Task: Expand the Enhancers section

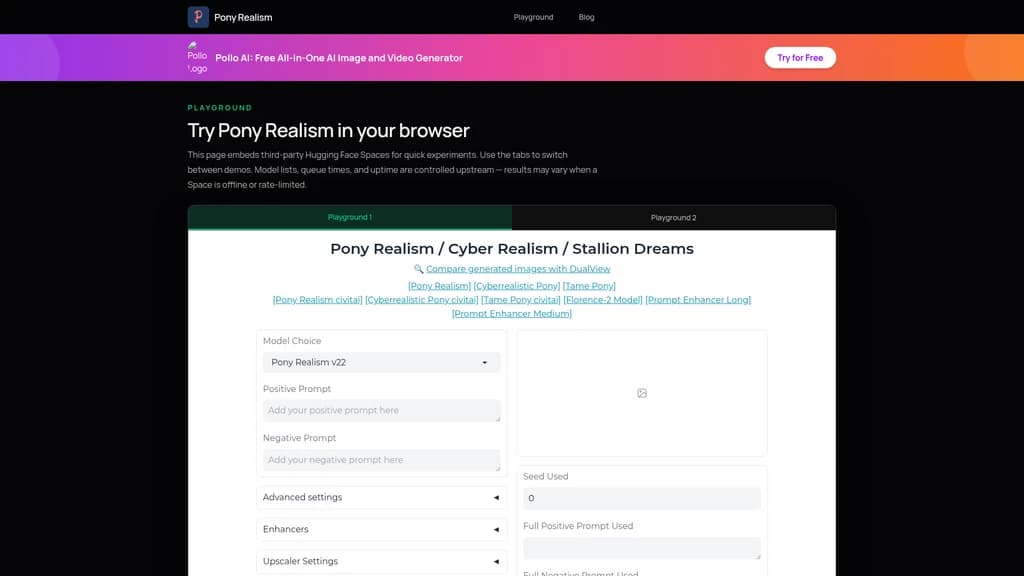Action: click(x=381, y=530)
